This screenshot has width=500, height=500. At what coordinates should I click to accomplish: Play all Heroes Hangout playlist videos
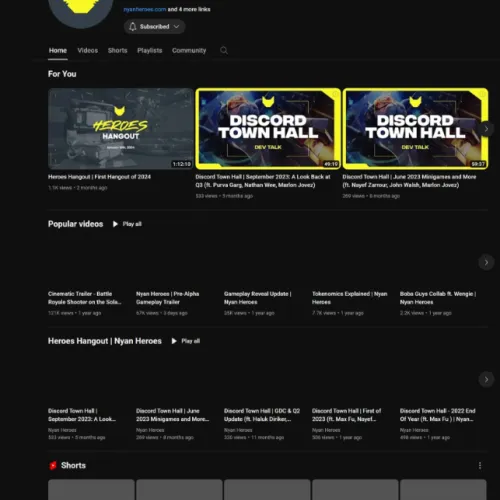pyautogui.click(x=186, y=341)
